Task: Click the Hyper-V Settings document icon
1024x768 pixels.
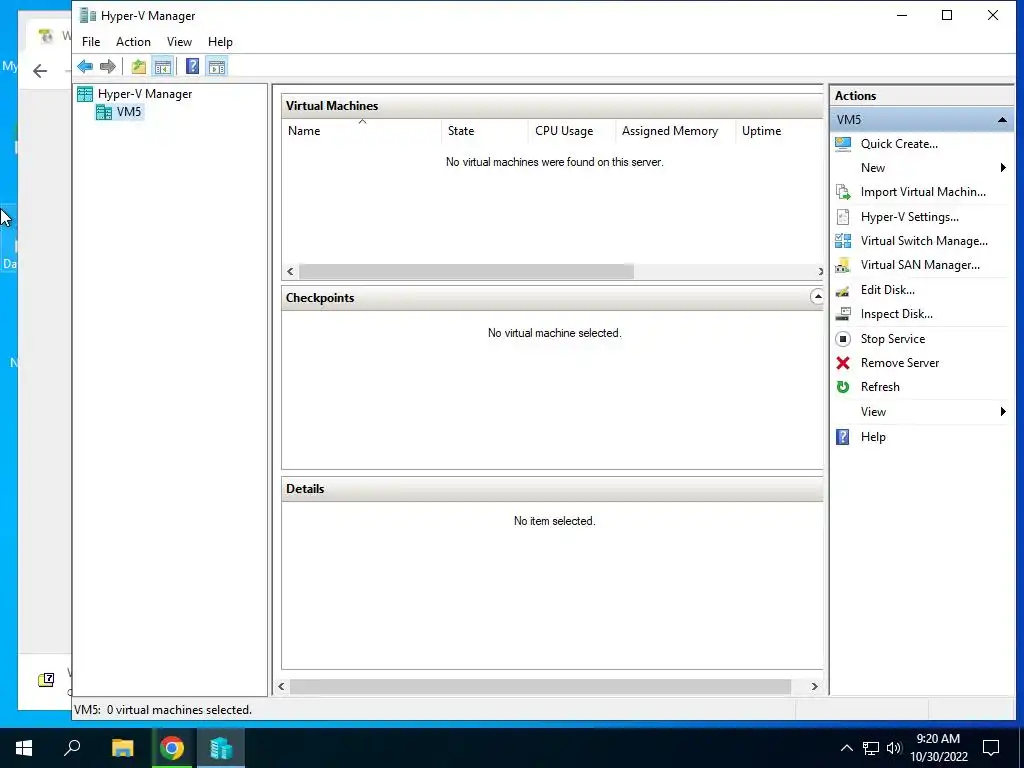Action: (x=843, y=217)
